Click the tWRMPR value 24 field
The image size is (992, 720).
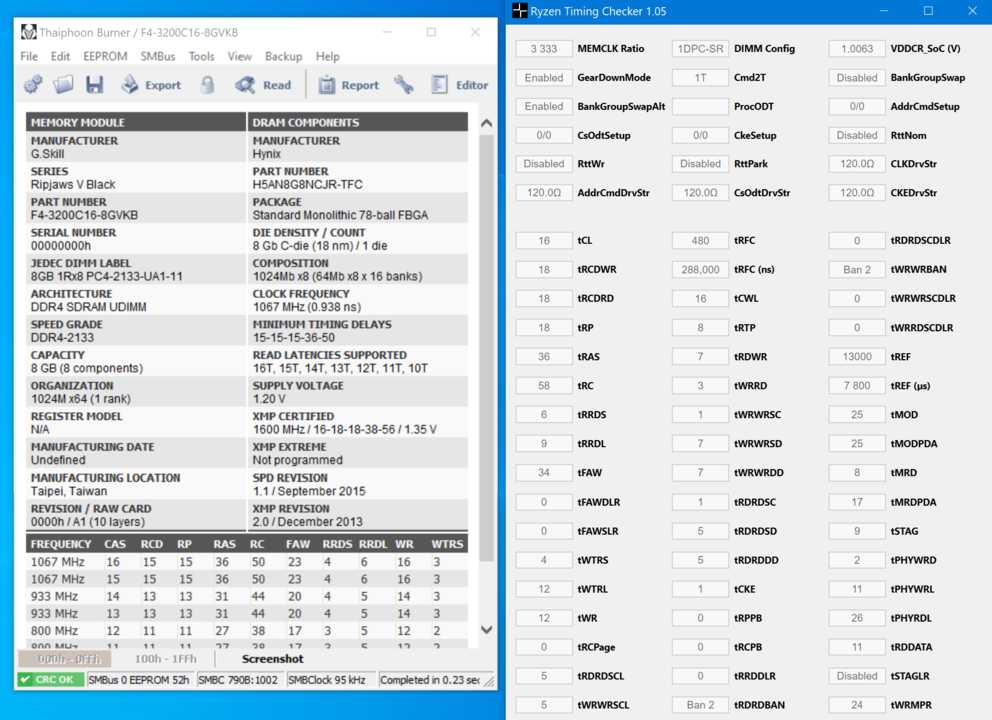(x=857, y=705)
